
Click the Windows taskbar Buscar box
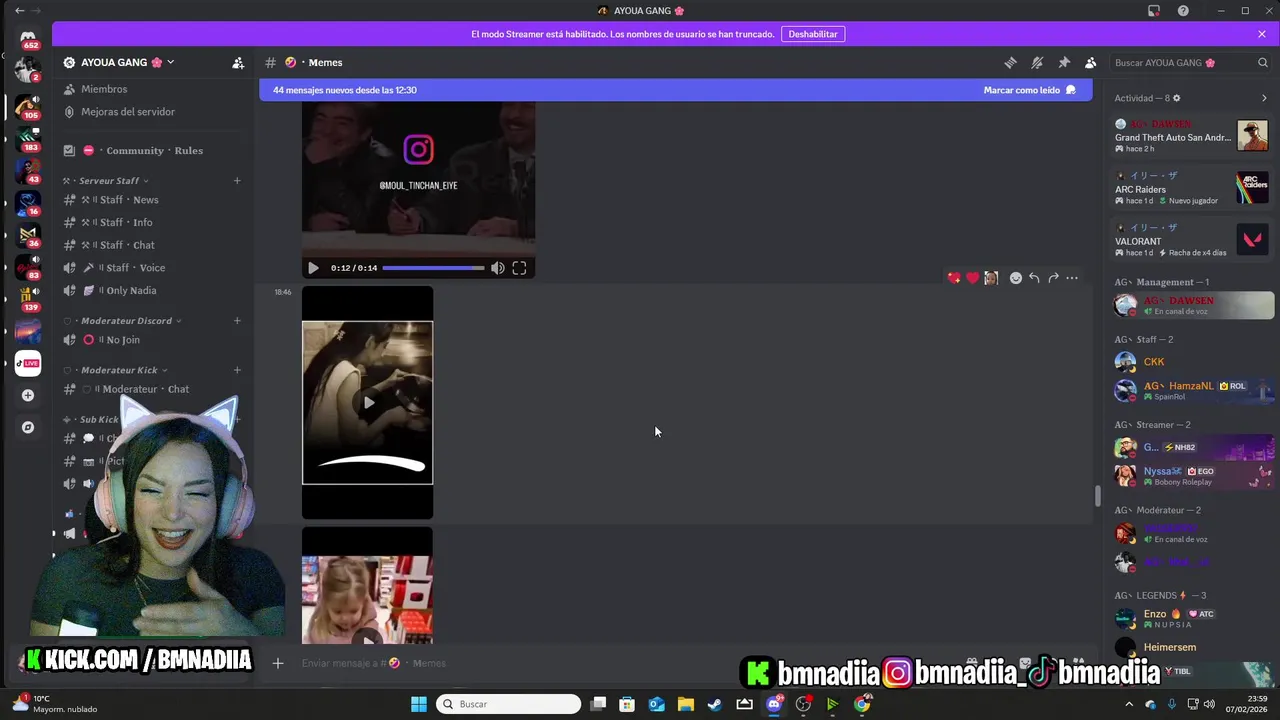[x=509, y=704]
